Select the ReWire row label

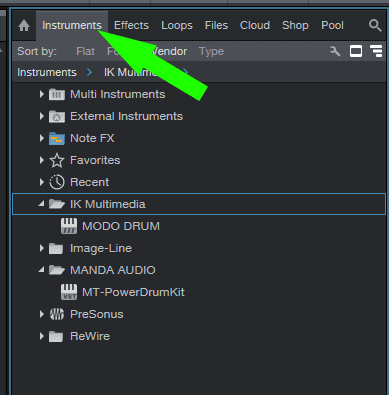90,336
